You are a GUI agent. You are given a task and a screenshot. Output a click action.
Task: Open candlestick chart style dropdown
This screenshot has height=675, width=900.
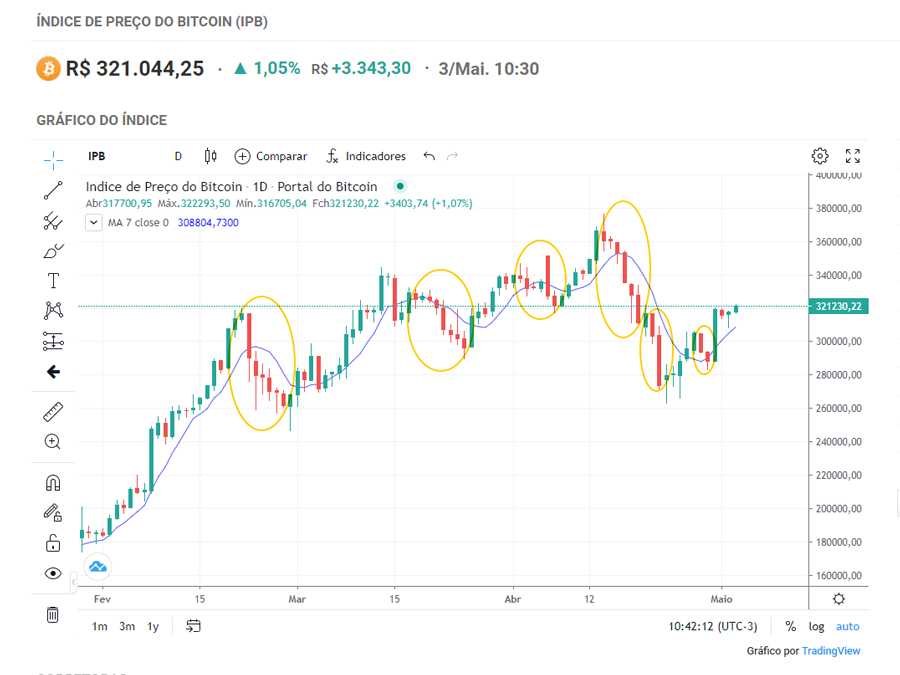(x=210, y=156)
